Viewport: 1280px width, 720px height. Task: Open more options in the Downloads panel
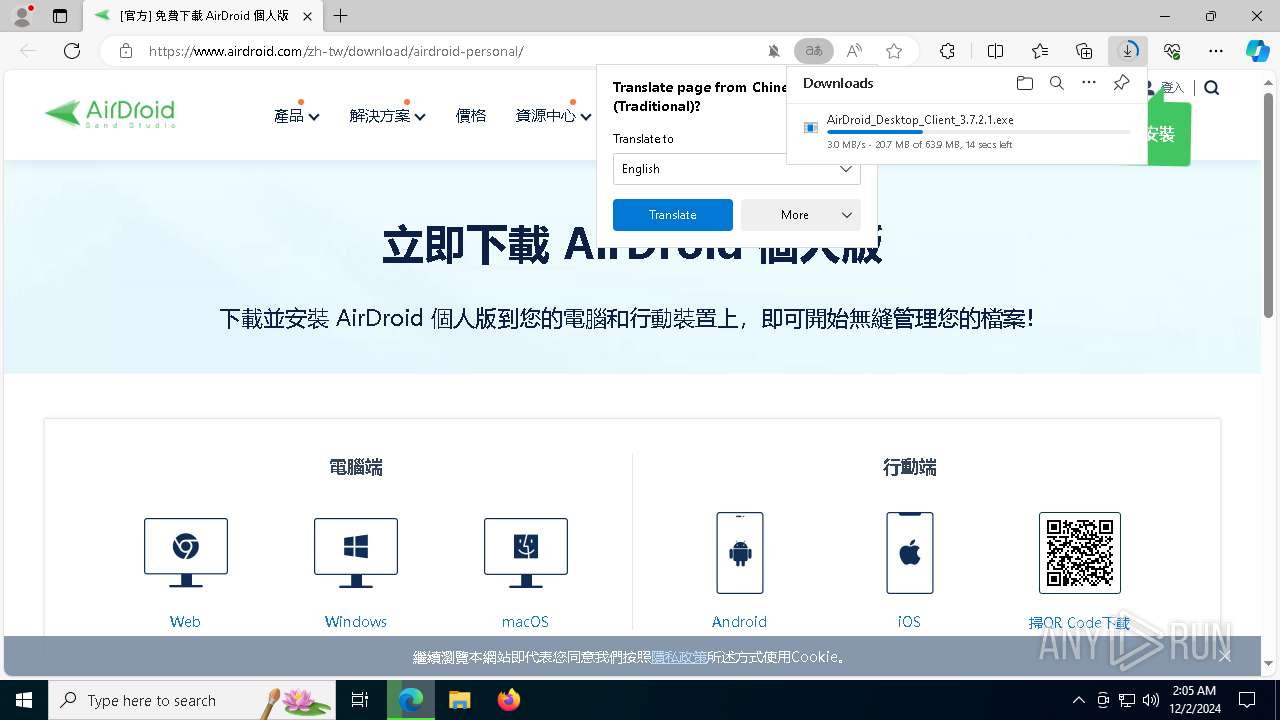tap(1089, 83)
